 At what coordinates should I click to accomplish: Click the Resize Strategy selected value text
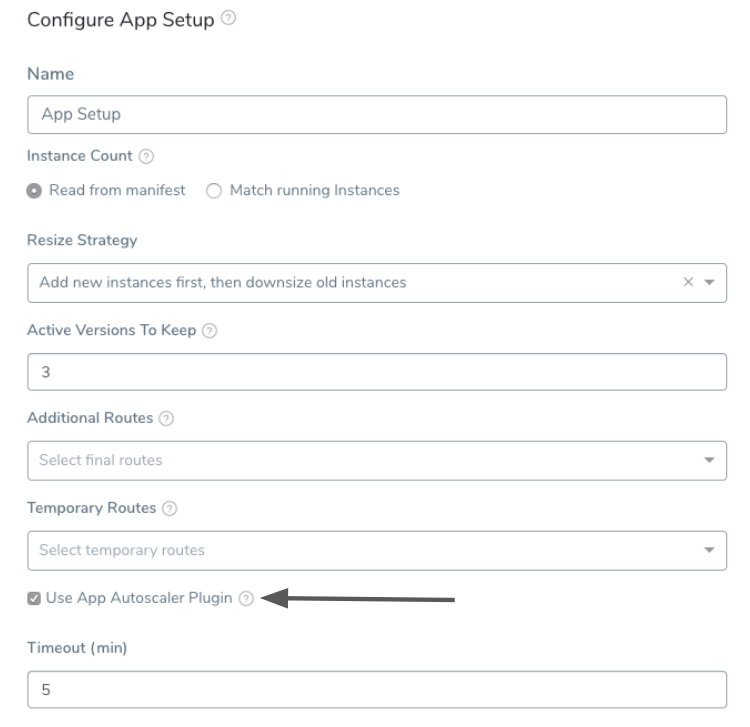[223, 282]
